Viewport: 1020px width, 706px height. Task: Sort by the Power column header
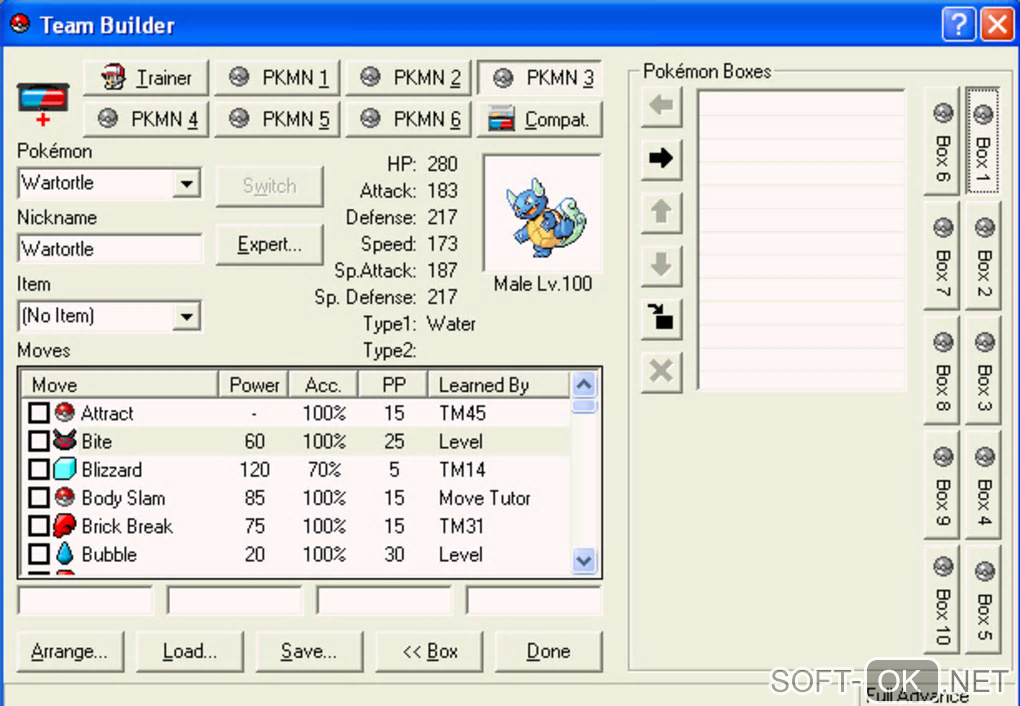(x=254, y=385)
